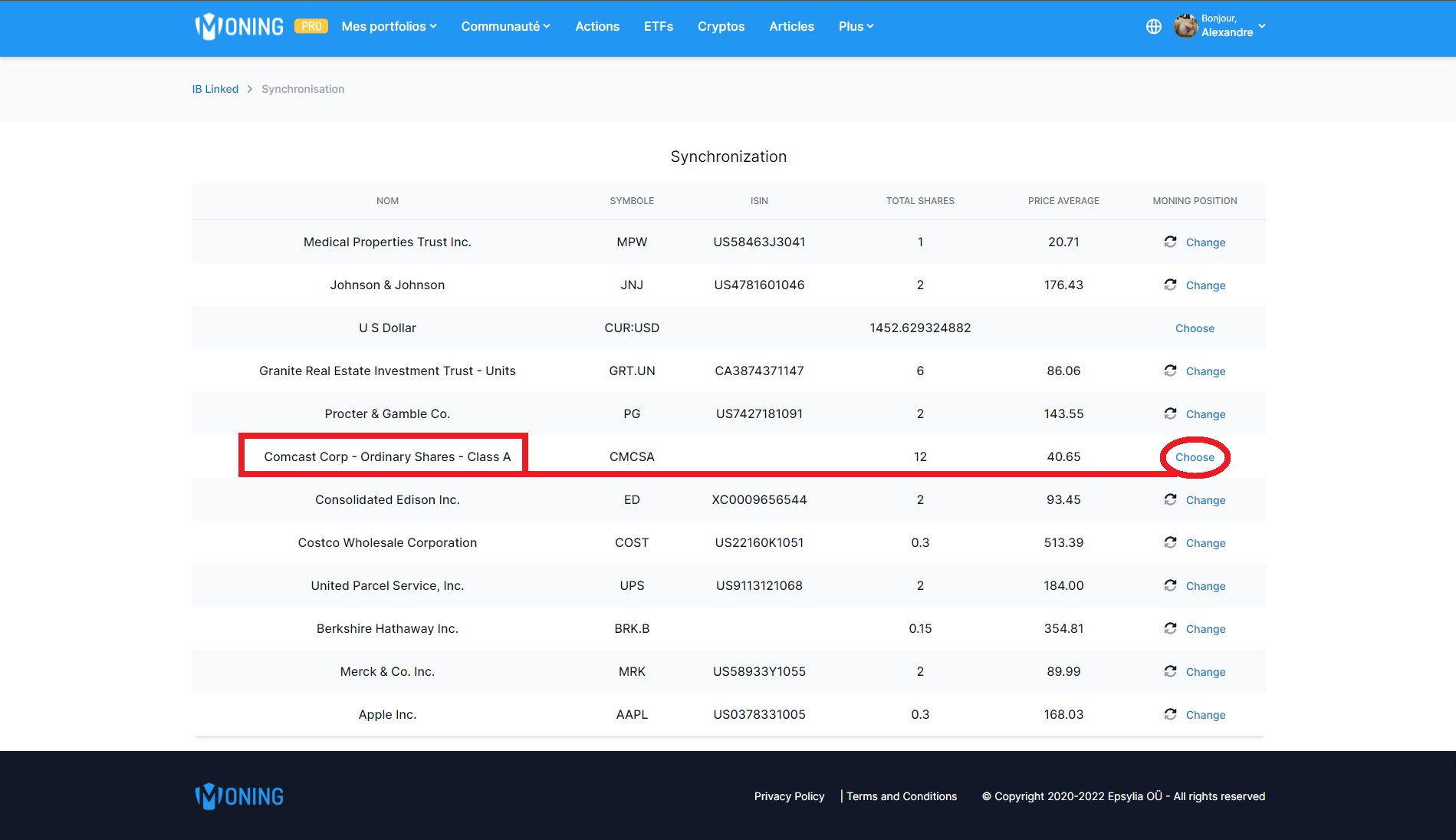
Task: Click sync icon for Berkshire Hathaway
Action: click(1171, 628)
